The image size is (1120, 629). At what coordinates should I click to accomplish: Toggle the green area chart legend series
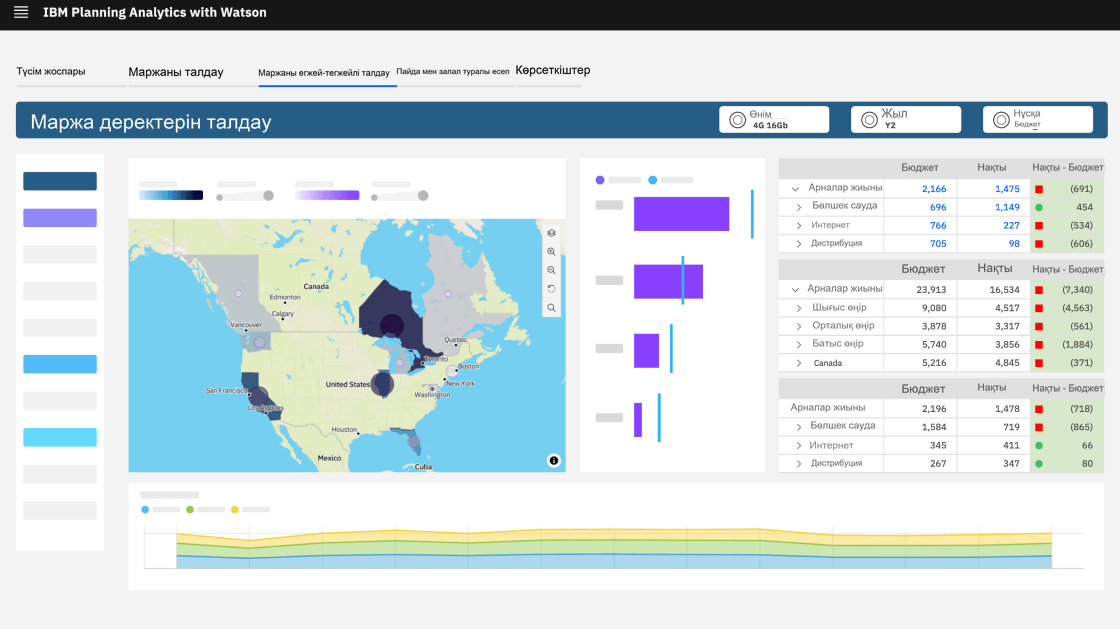[x=190, y=510]
